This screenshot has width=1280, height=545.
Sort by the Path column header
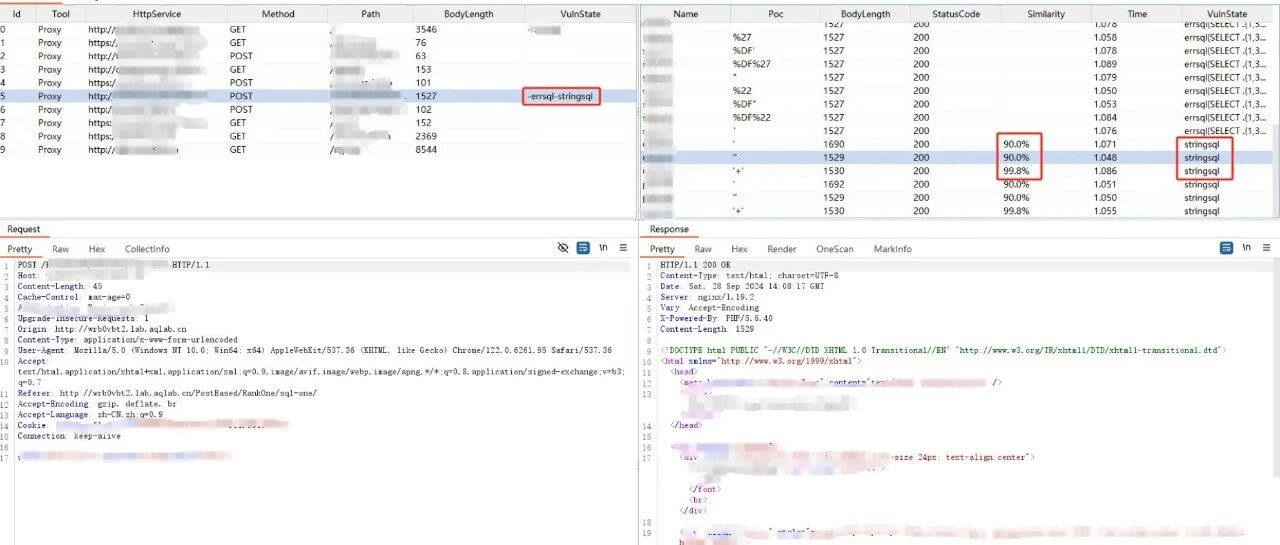pyautogui.click(x=371, y=14)
